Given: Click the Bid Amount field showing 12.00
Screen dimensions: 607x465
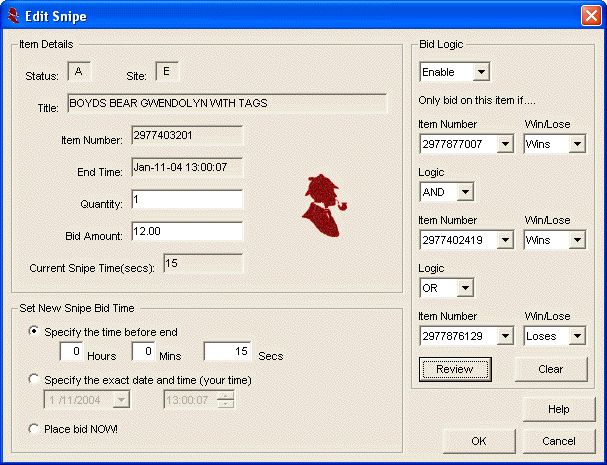Looking at the screenshot, I should (186, 231).
